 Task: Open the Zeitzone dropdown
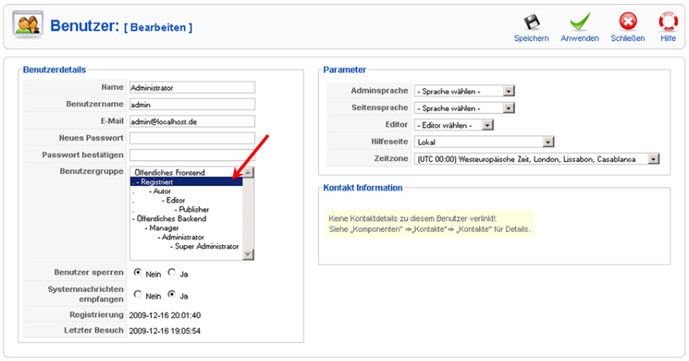[x=537, y=159]
